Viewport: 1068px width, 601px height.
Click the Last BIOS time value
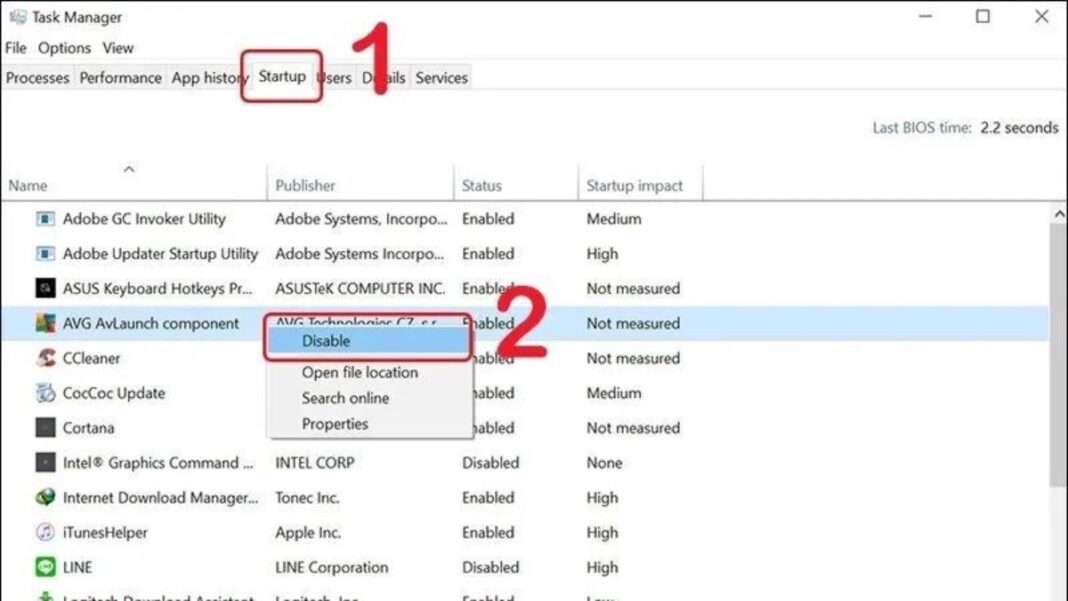tap(1019, 127)
